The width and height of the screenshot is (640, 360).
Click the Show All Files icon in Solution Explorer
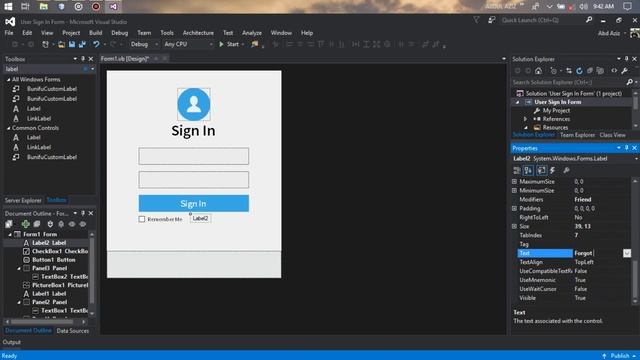click(x=600, y=71)
